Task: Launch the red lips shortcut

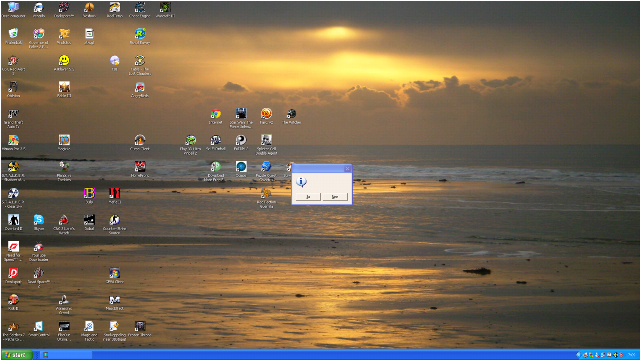Action: (x=13, y=247)
